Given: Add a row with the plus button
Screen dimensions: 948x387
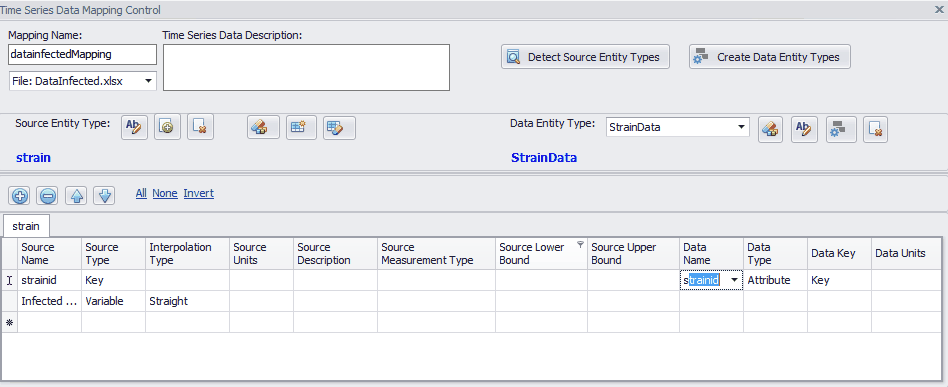Looking at the screenshot, I should (20, 195).
